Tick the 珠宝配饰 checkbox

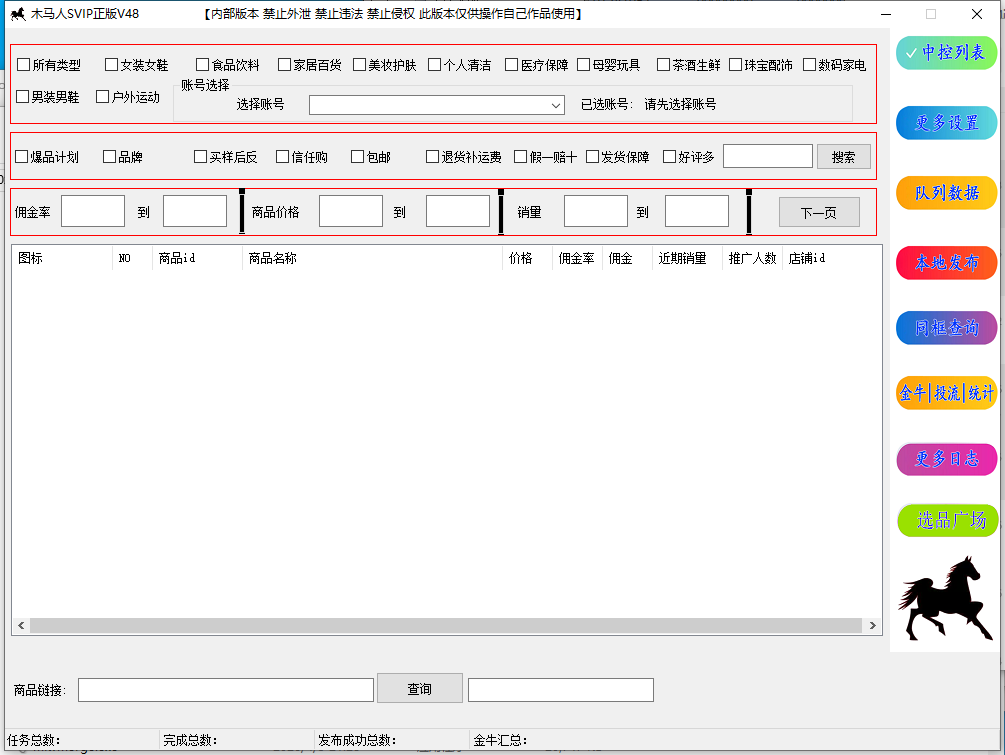pos(736,65)
